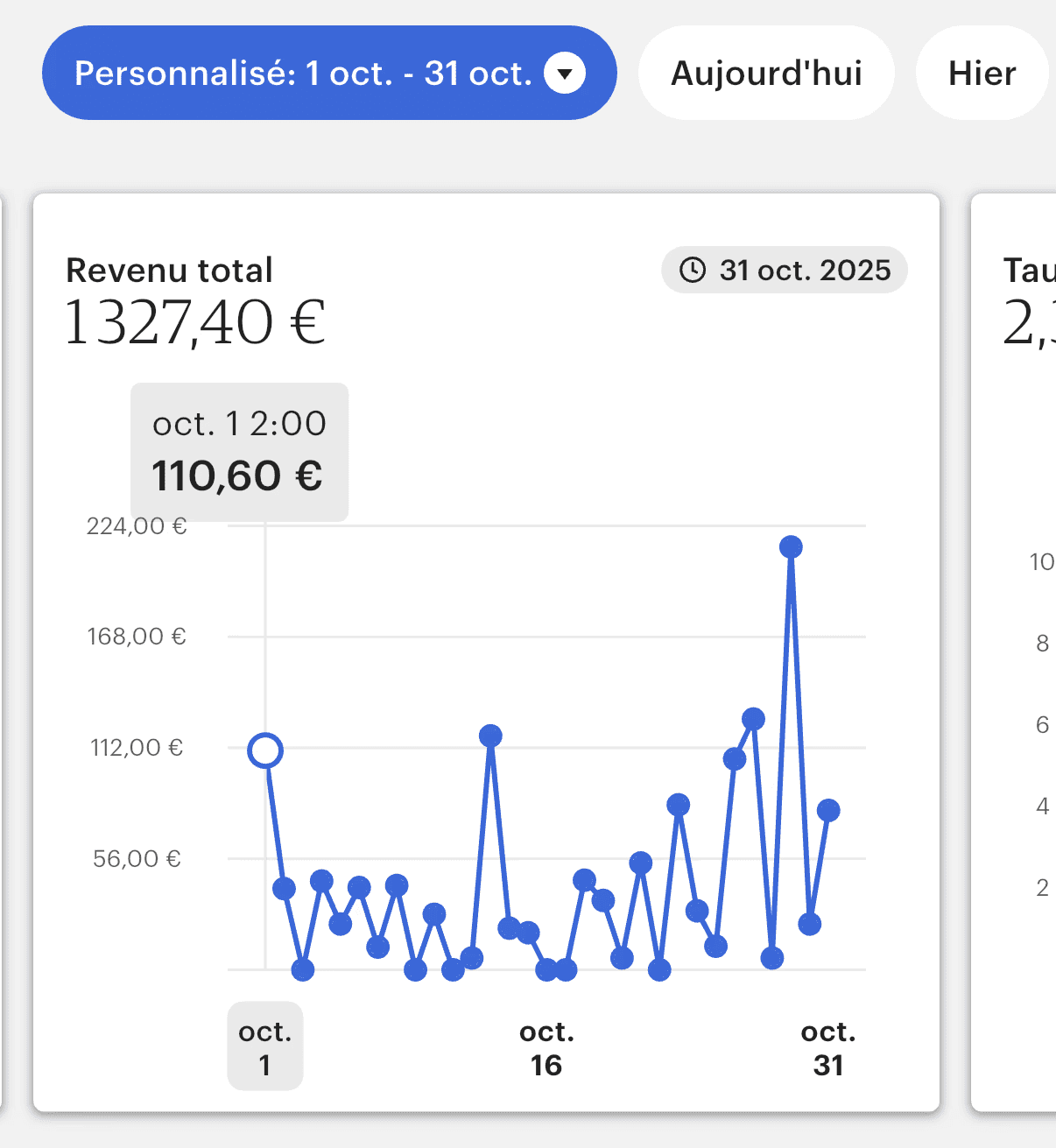Image resolution: width=1056 pixels, height=1148 pixels.
Task: Click the 224,00 € axis value
Action: point(137,525)
